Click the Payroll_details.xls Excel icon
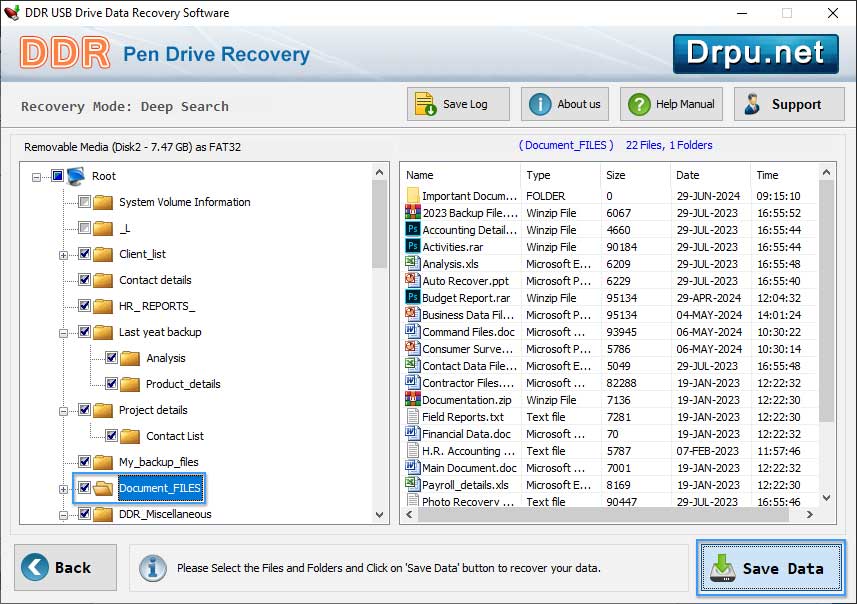The height and width of the screenshot is (604, 857). click(412, 484)
